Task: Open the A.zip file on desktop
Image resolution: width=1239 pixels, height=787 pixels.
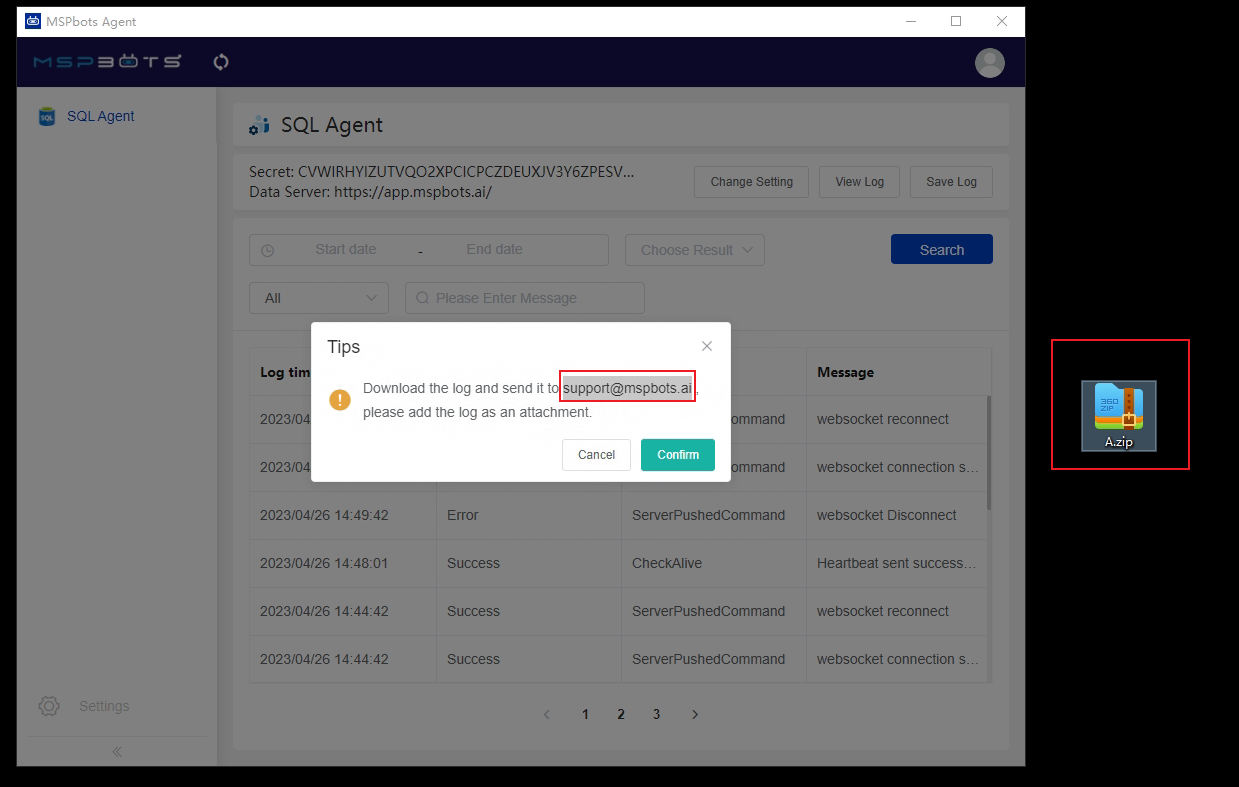Action: (x=1118, y=414)
